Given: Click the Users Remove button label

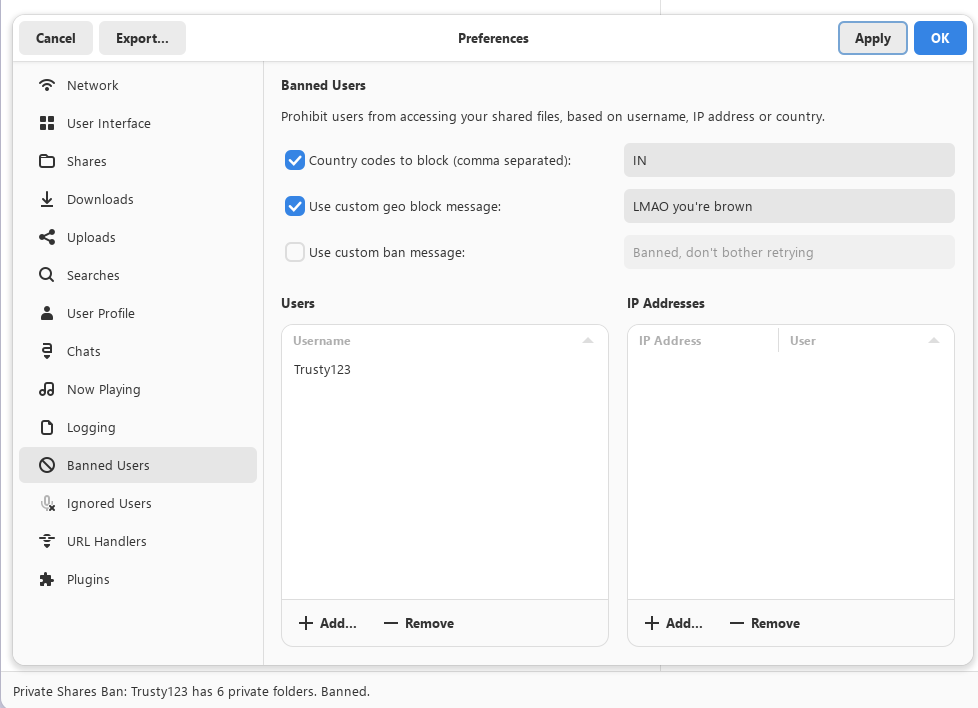Looking at the screenshot, I should click(x=429, y=623).
